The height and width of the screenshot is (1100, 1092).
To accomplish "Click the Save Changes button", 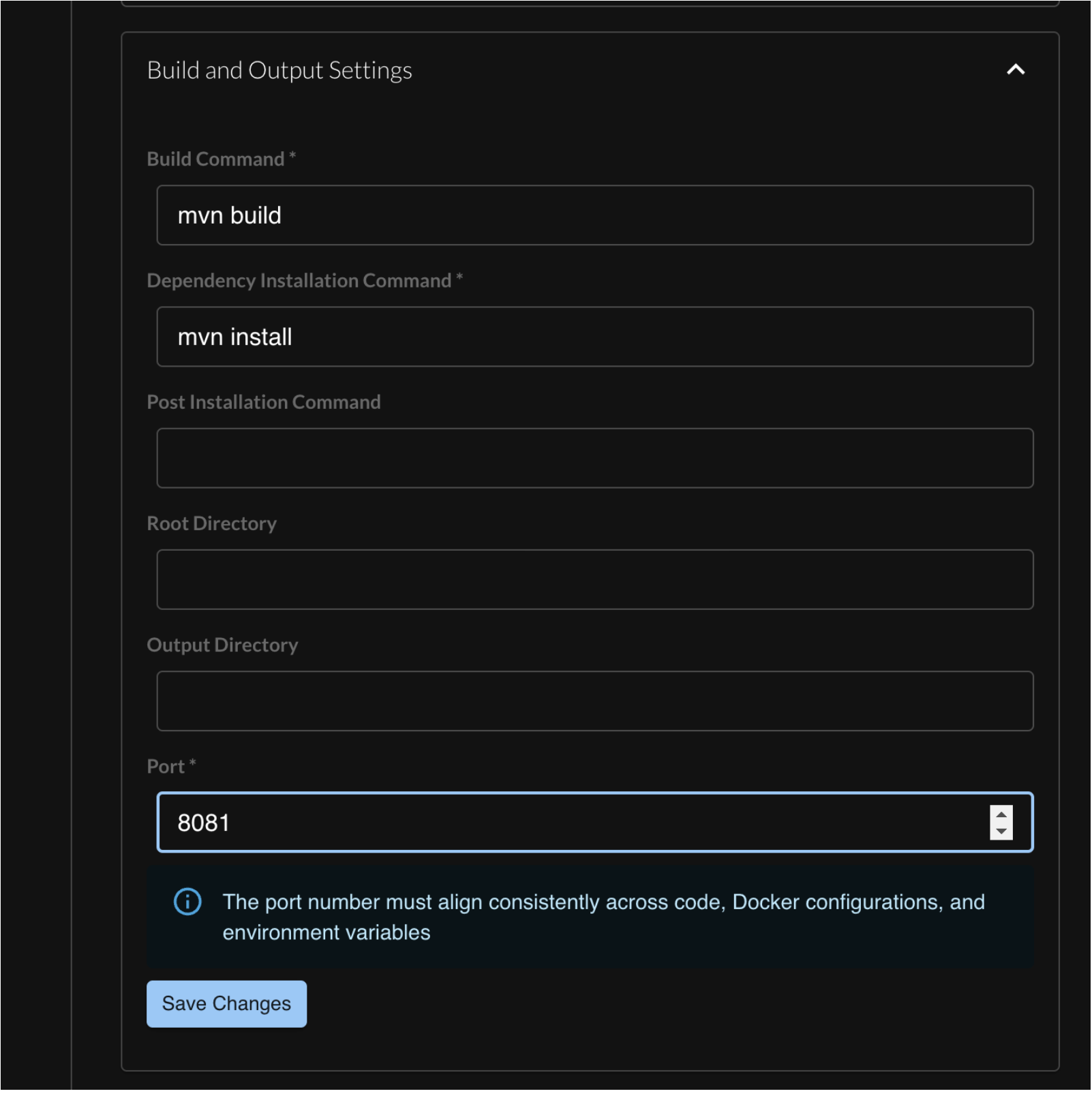I will click(226, 1003).
